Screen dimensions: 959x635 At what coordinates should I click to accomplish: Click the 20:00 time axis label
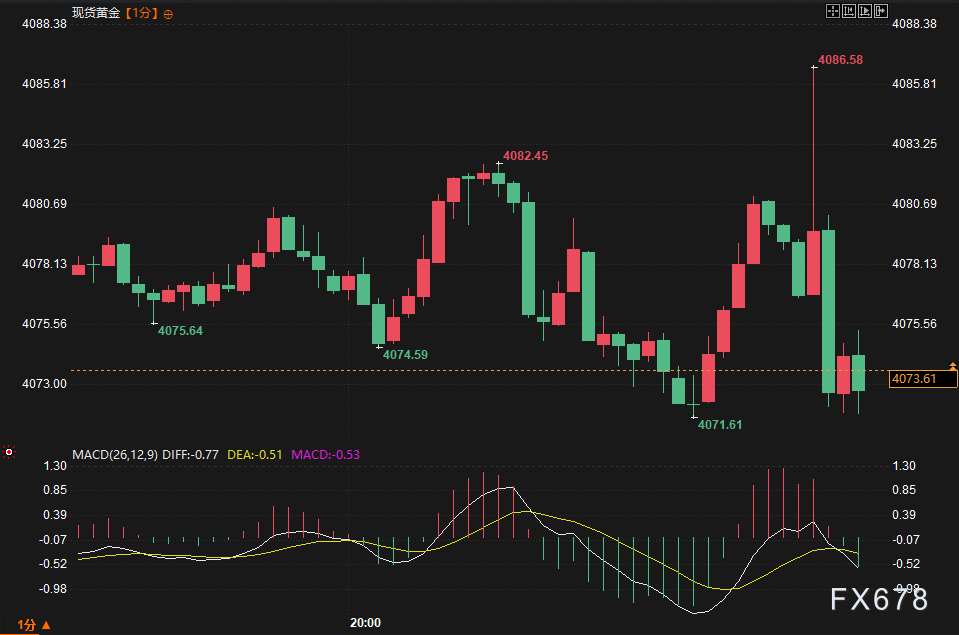[x=365, y=623]
